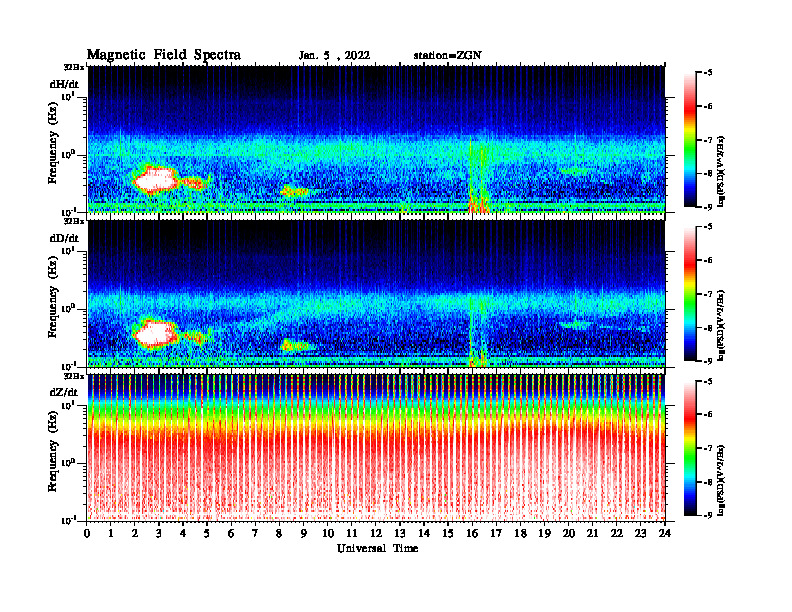Screen dimensions: 792x612
Task: Click hour 9 on the Universal Time axis
Action: tap(304, 533)
